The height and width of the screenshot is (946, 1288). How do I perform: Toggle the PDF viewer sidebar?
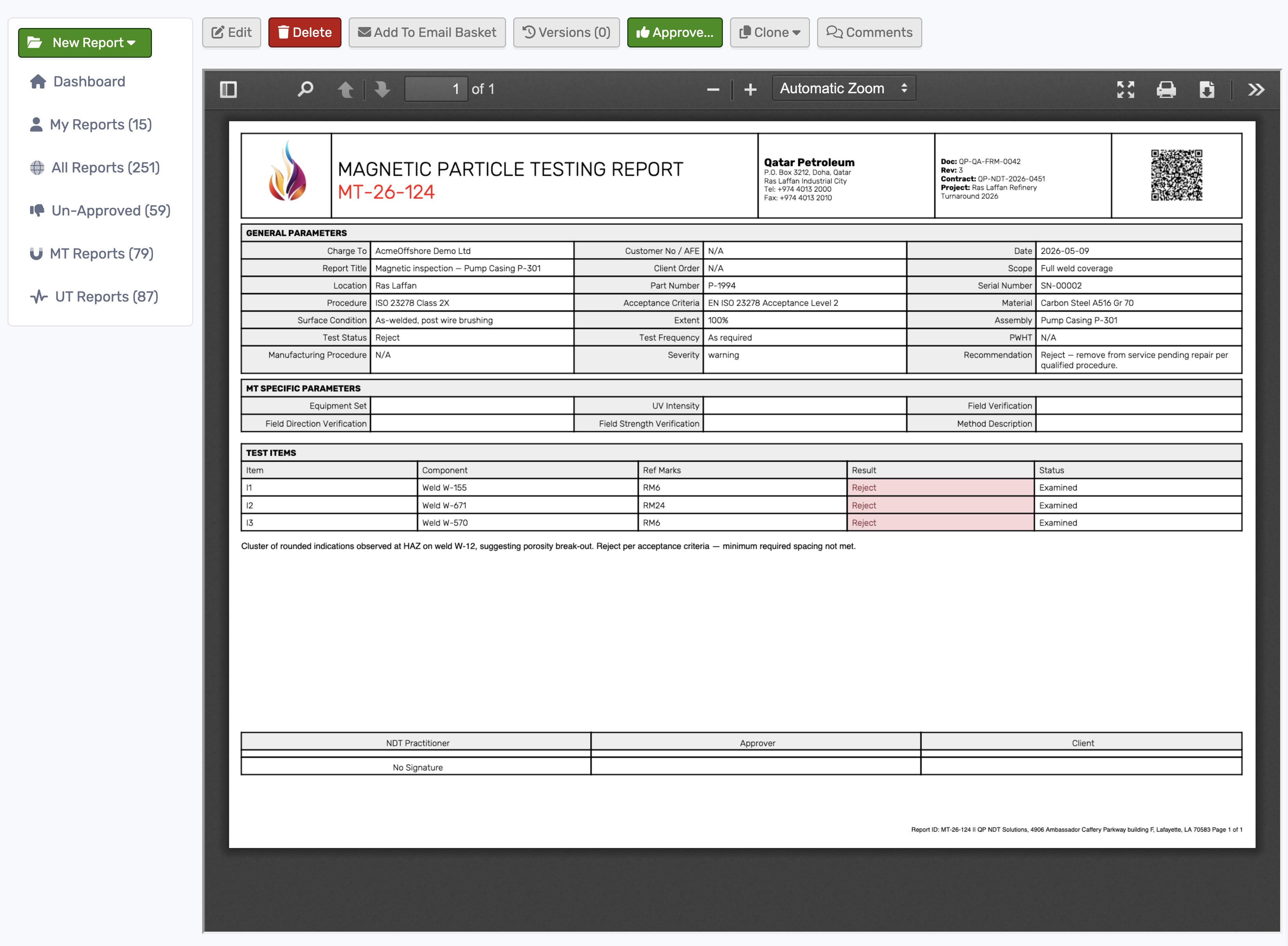228,89
